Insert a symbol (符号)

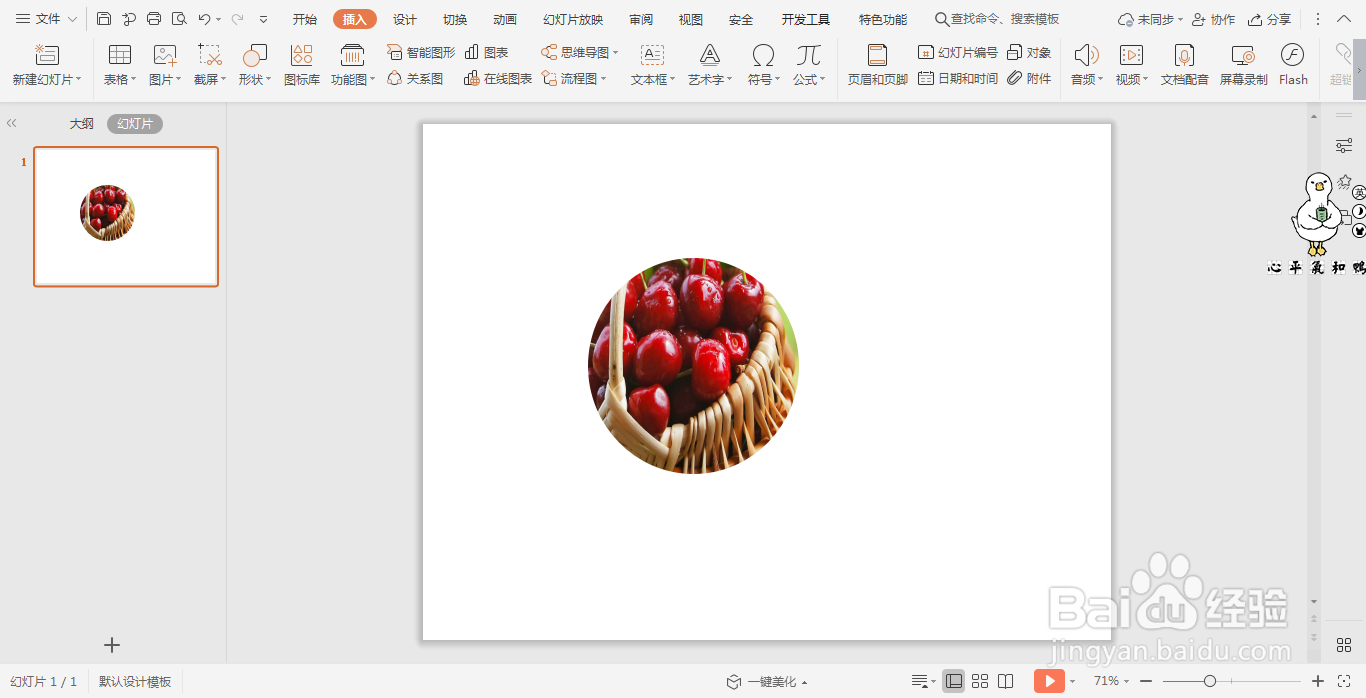click(763, 64)
